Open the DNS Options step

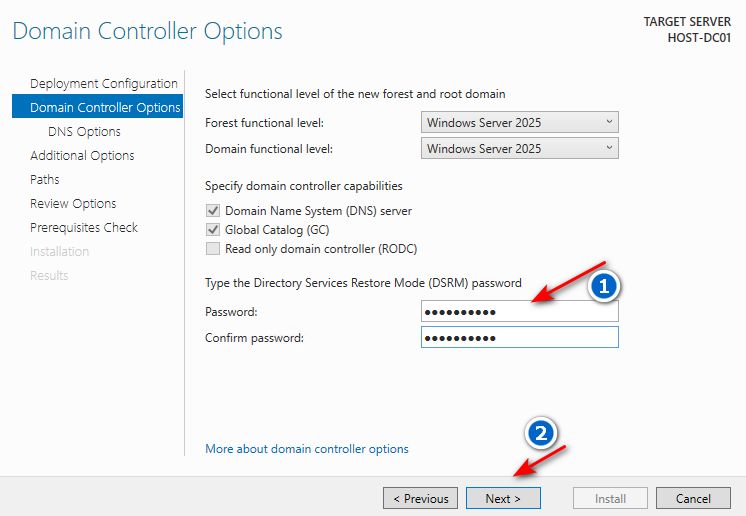point(84,131)
